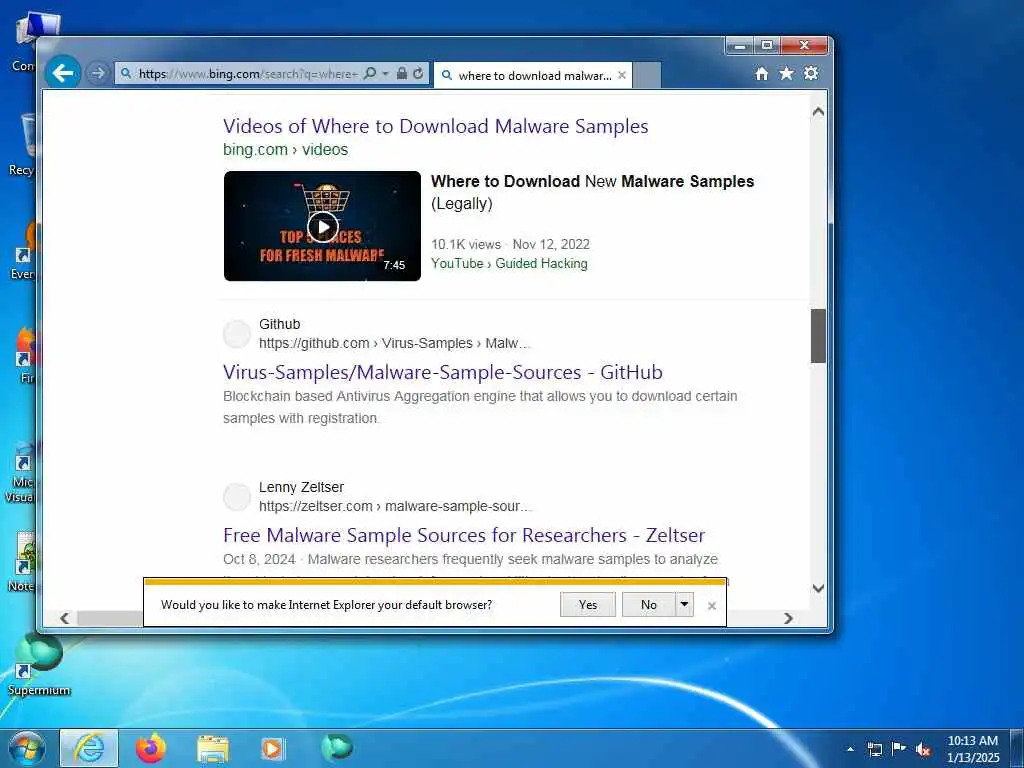Open address bar autocomplete dropdown arrow
This screenshot has width=1024, height=768.
point(385,73)
